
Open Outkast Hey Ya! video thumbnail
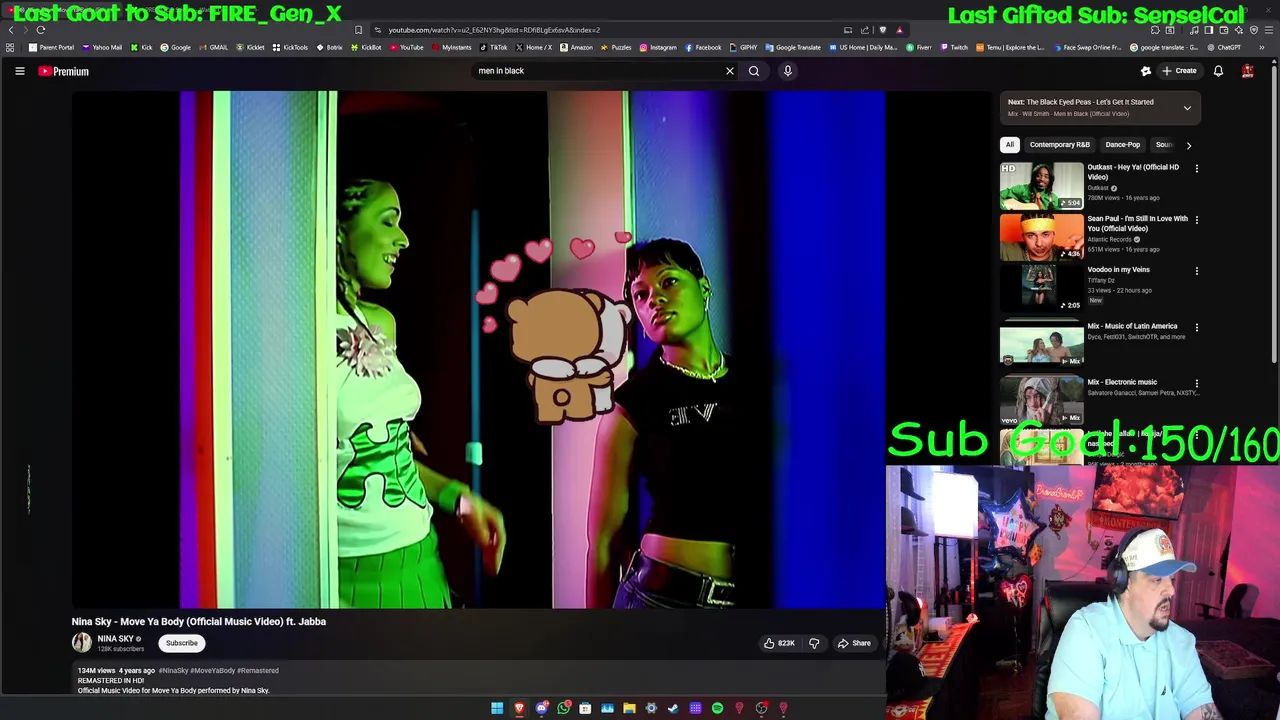tap(1042, 186)
